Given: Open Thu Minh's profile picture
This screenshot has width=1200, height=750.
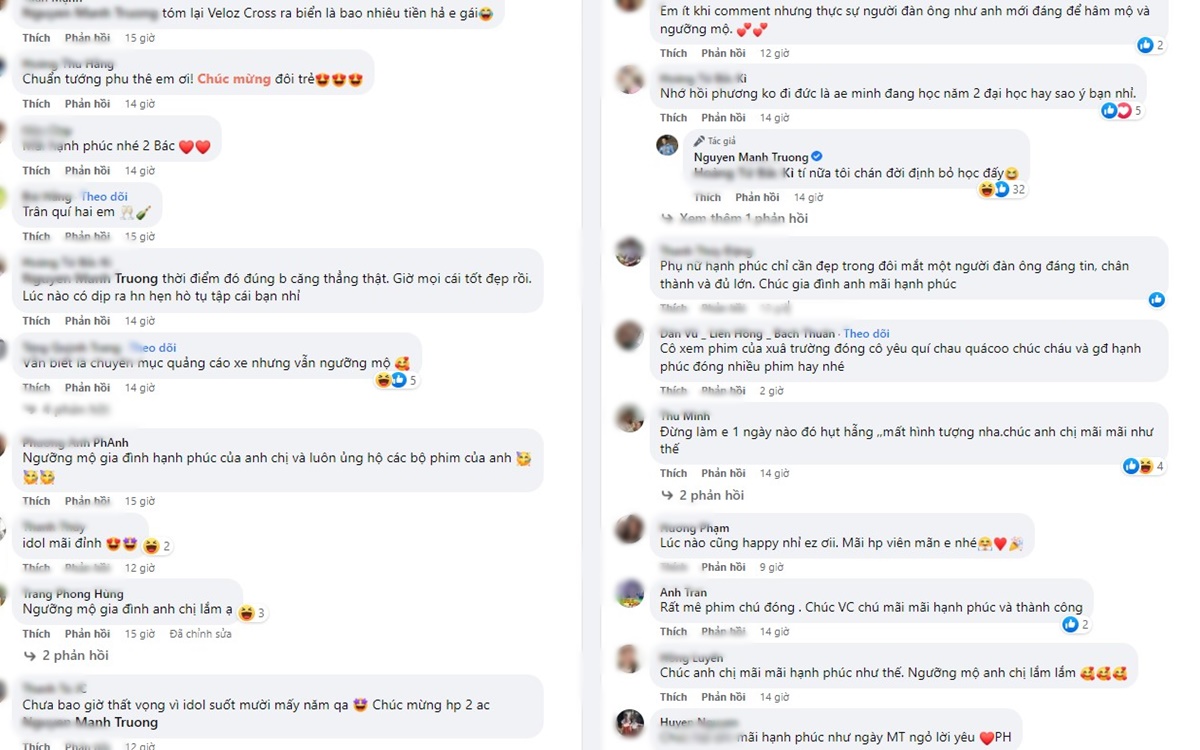Looking at the screenshot, I should point(629,419).
